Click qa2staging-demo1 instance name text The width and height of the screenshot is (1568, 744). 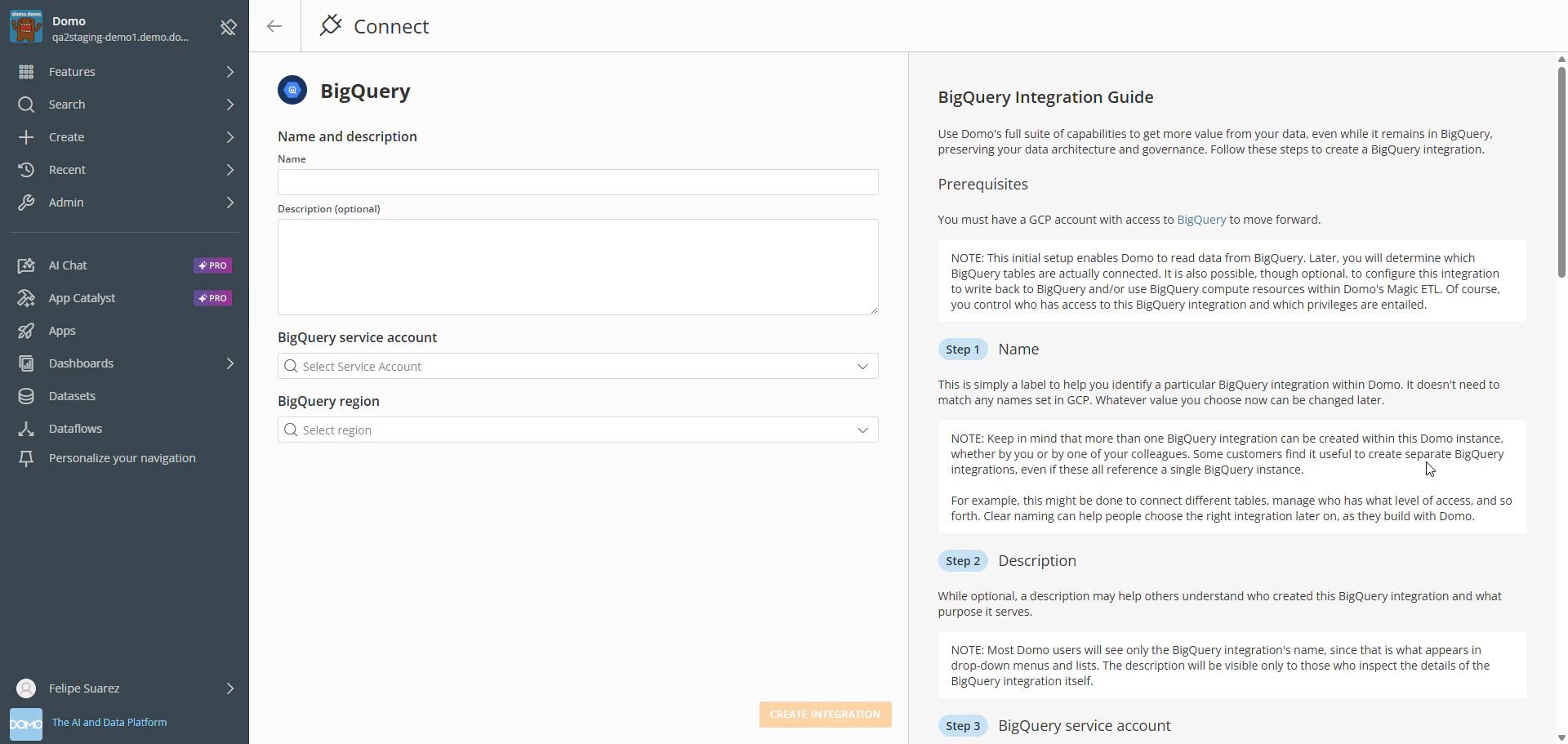pyautogui.click(x=120, y=38)
